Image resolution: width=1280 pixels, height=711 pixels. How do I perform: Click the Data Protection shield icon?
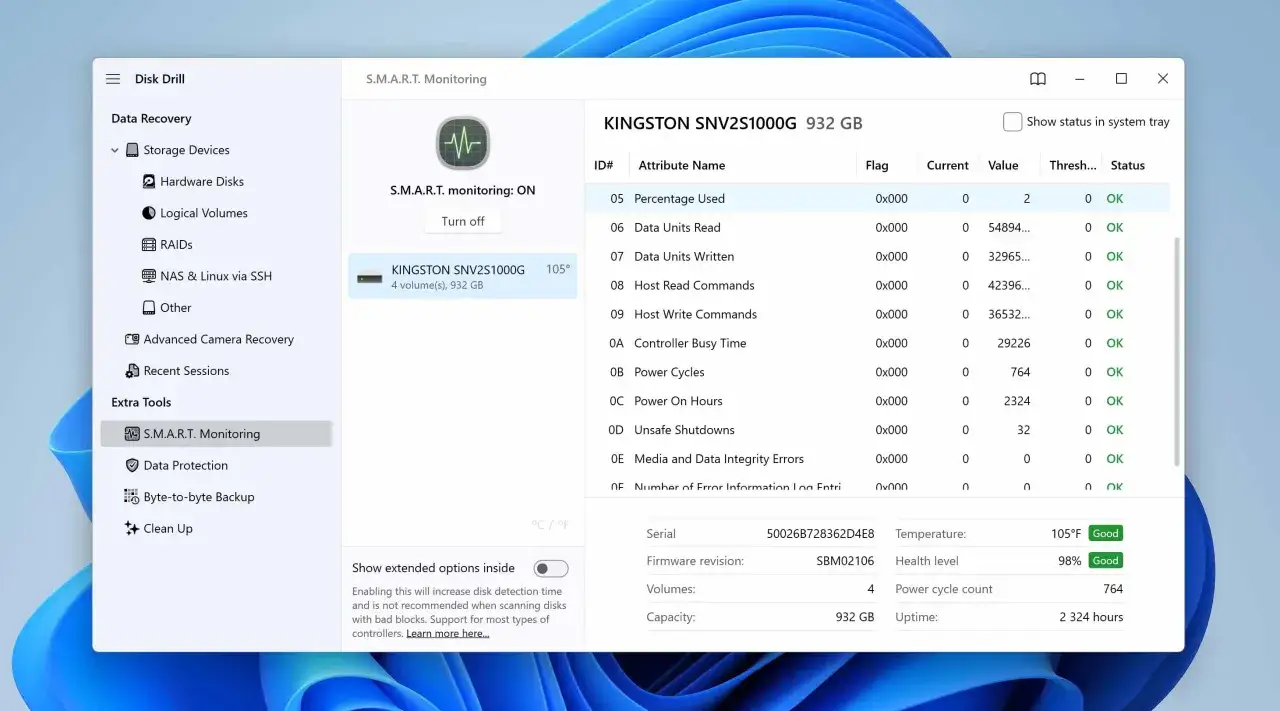[x=132, y=466]
